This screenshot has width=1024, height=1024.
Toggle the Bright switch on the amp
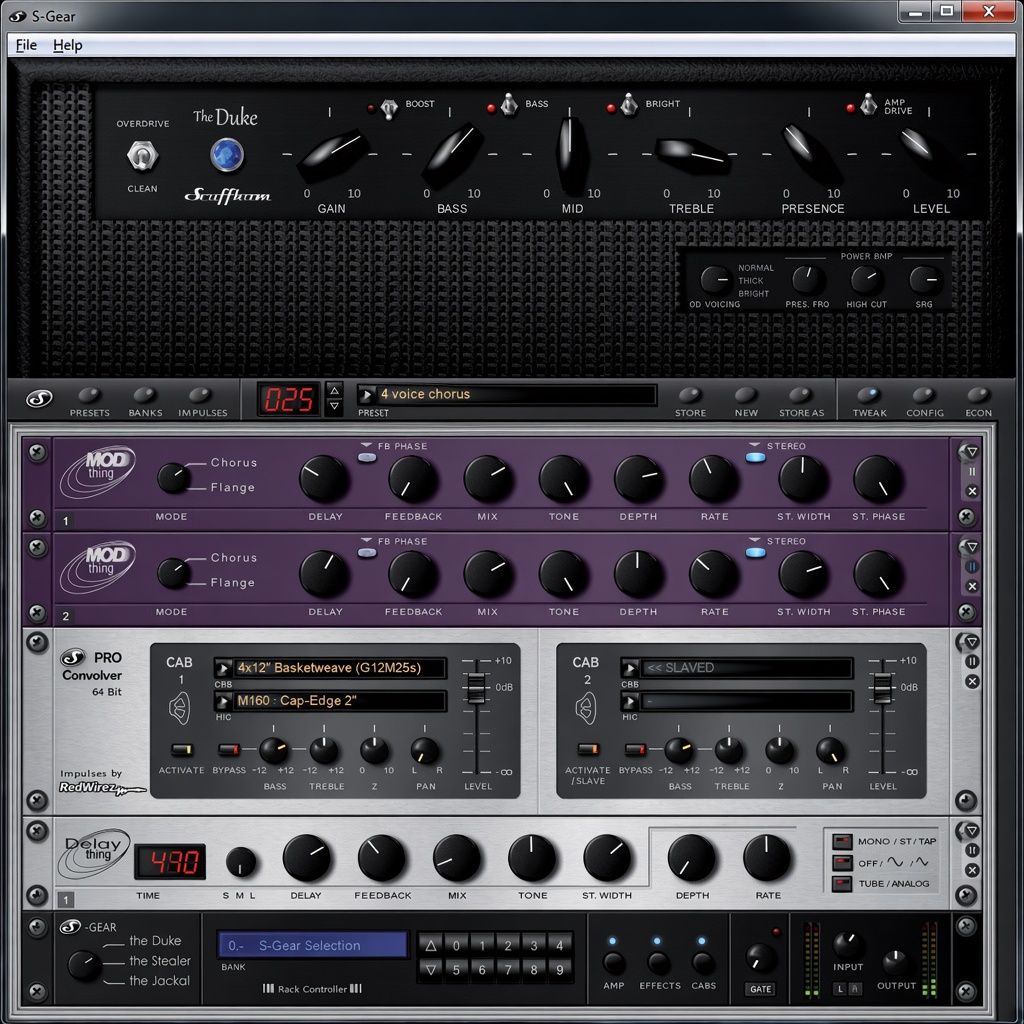point(628,104)
